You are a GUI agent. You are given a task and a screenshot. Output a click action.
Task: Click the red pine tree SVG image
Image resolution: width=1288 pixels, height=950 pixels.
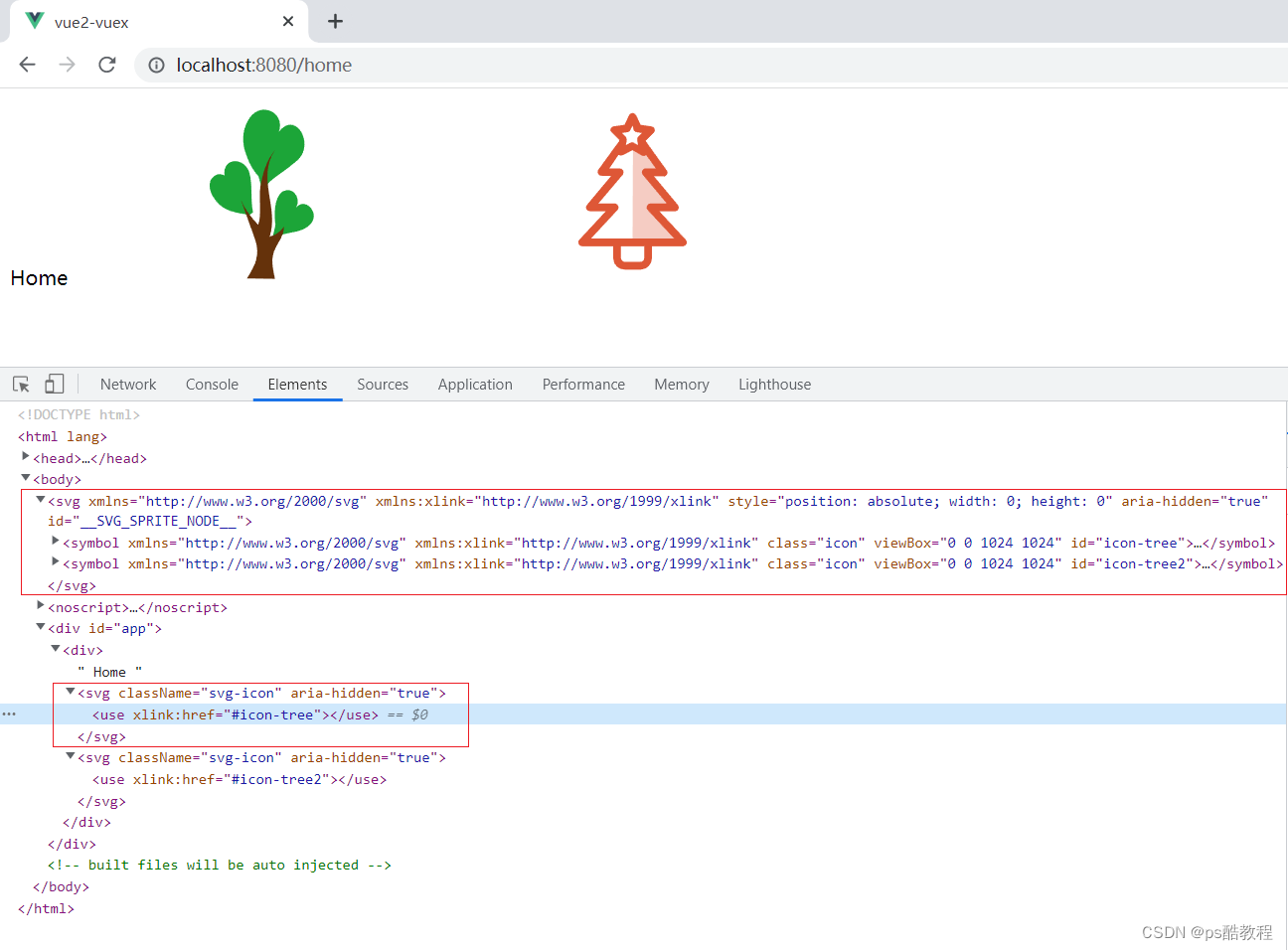(x=632, y=191)
